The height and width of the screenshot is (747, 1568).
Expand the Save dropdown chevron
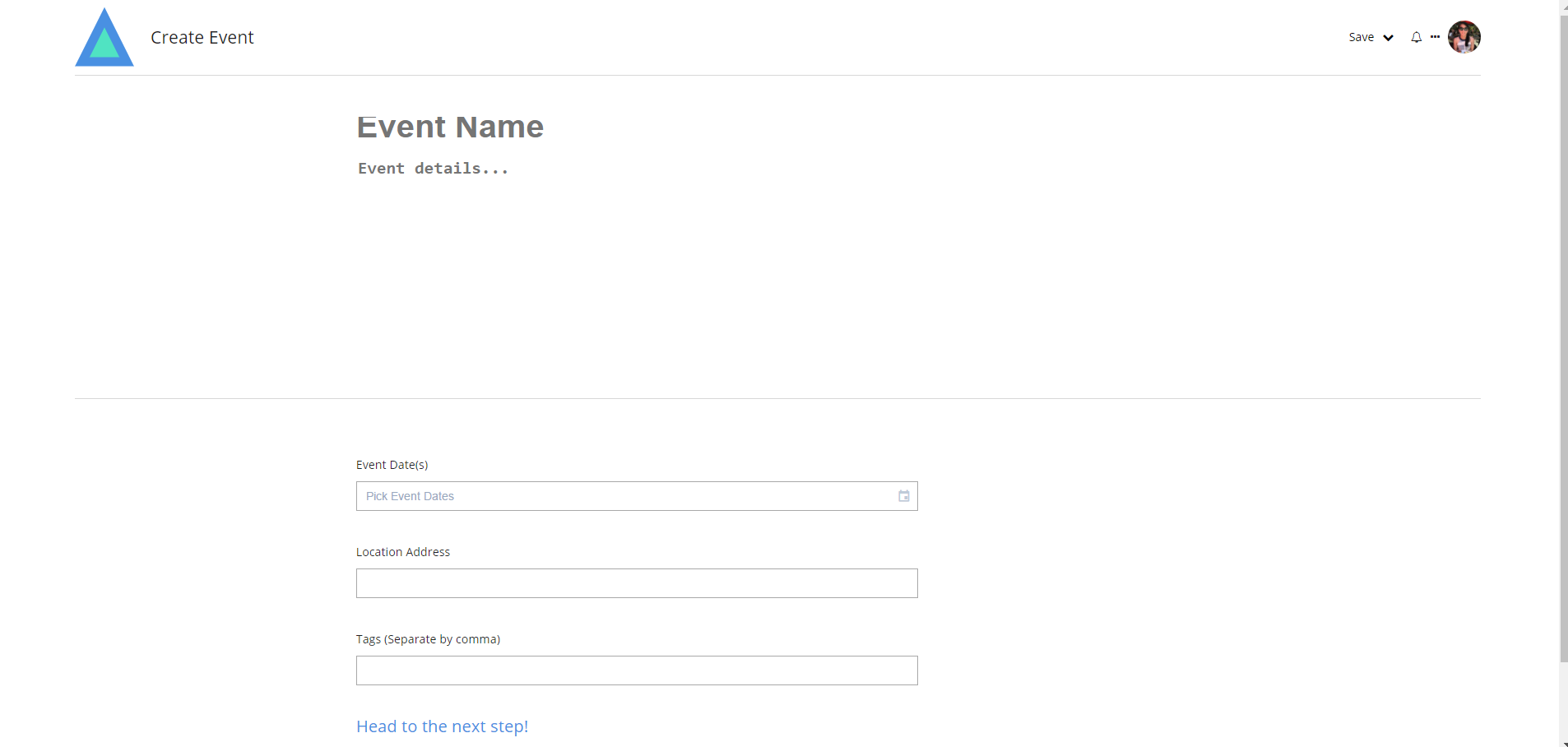pyautogui.click(x=1388, y=38)
